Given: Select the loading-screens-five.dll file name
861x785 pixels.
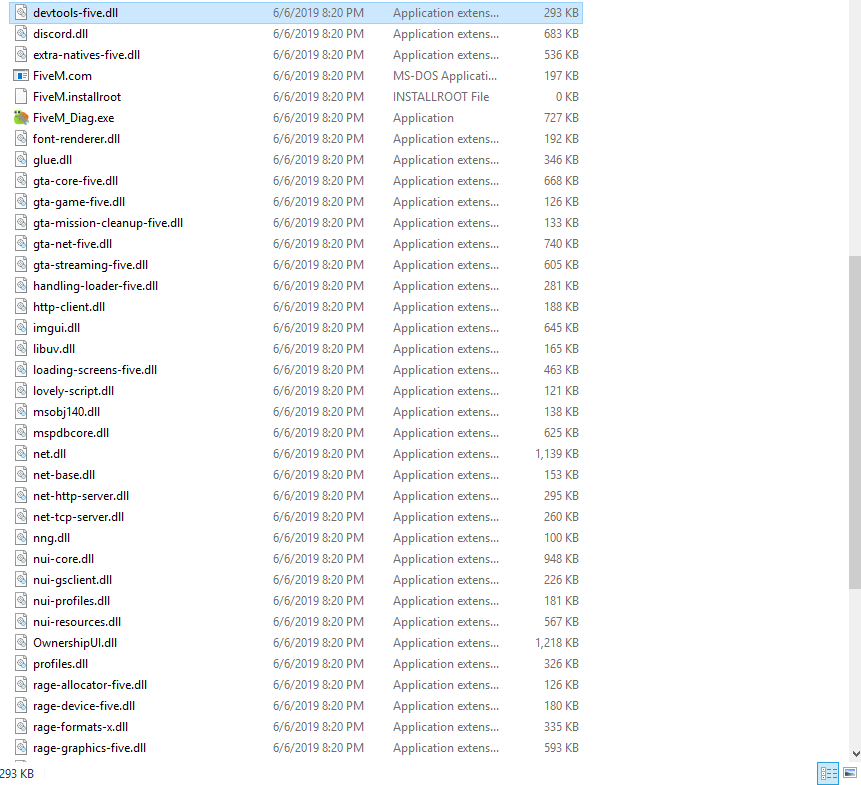Looking at the screenshot, I should [94, 370].
